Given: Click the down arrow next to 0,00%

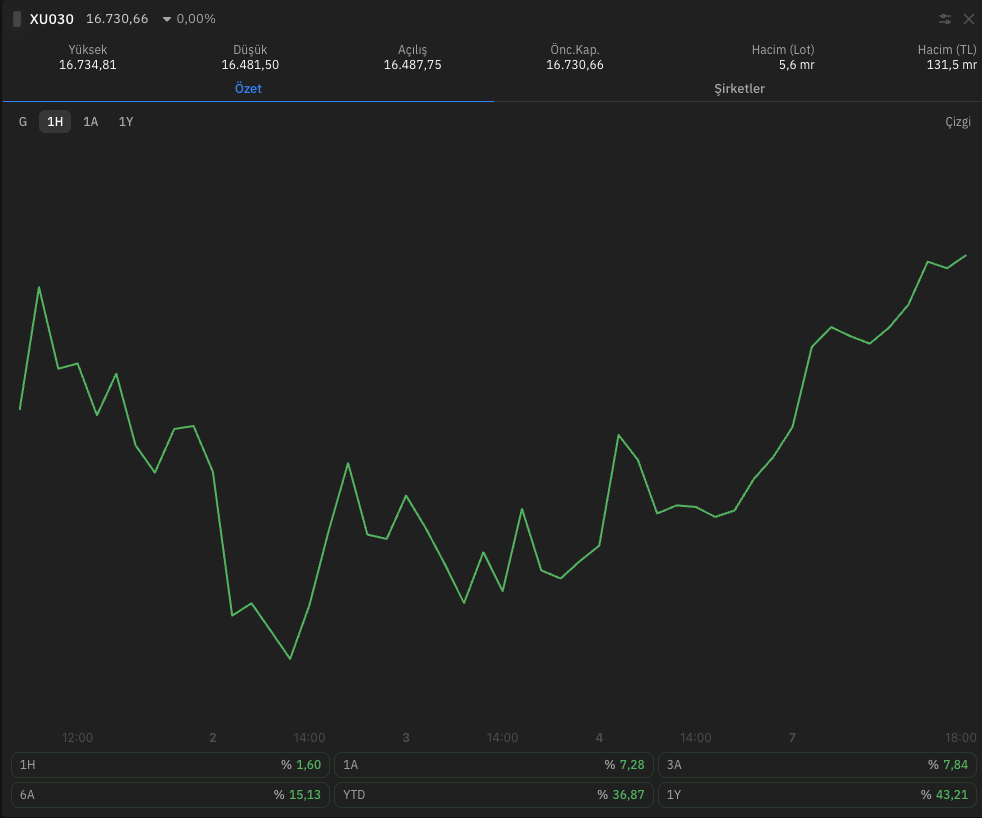Looking at the screenshot, I should pos(167,19).
